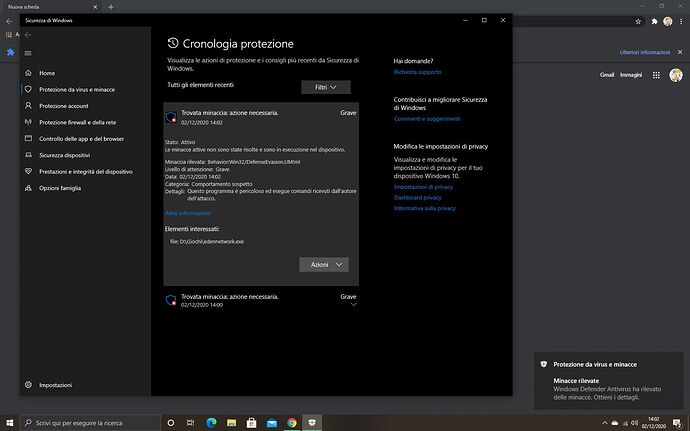This screenshot has height=431, width=690.
Task: Click Windows Security taskbar icon
Action: (312, 423)
